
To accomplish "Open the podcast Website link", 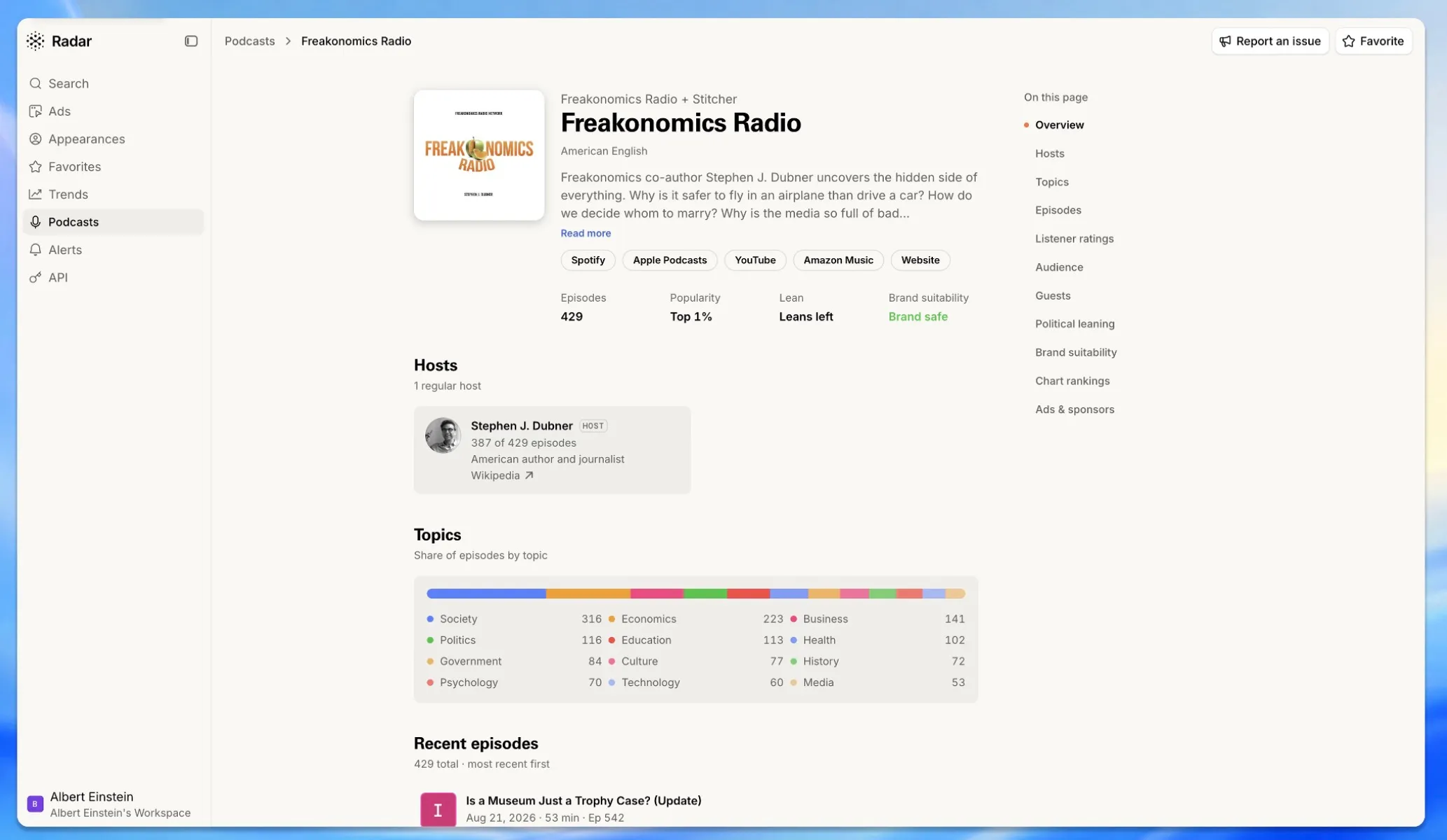I will 920,260.
